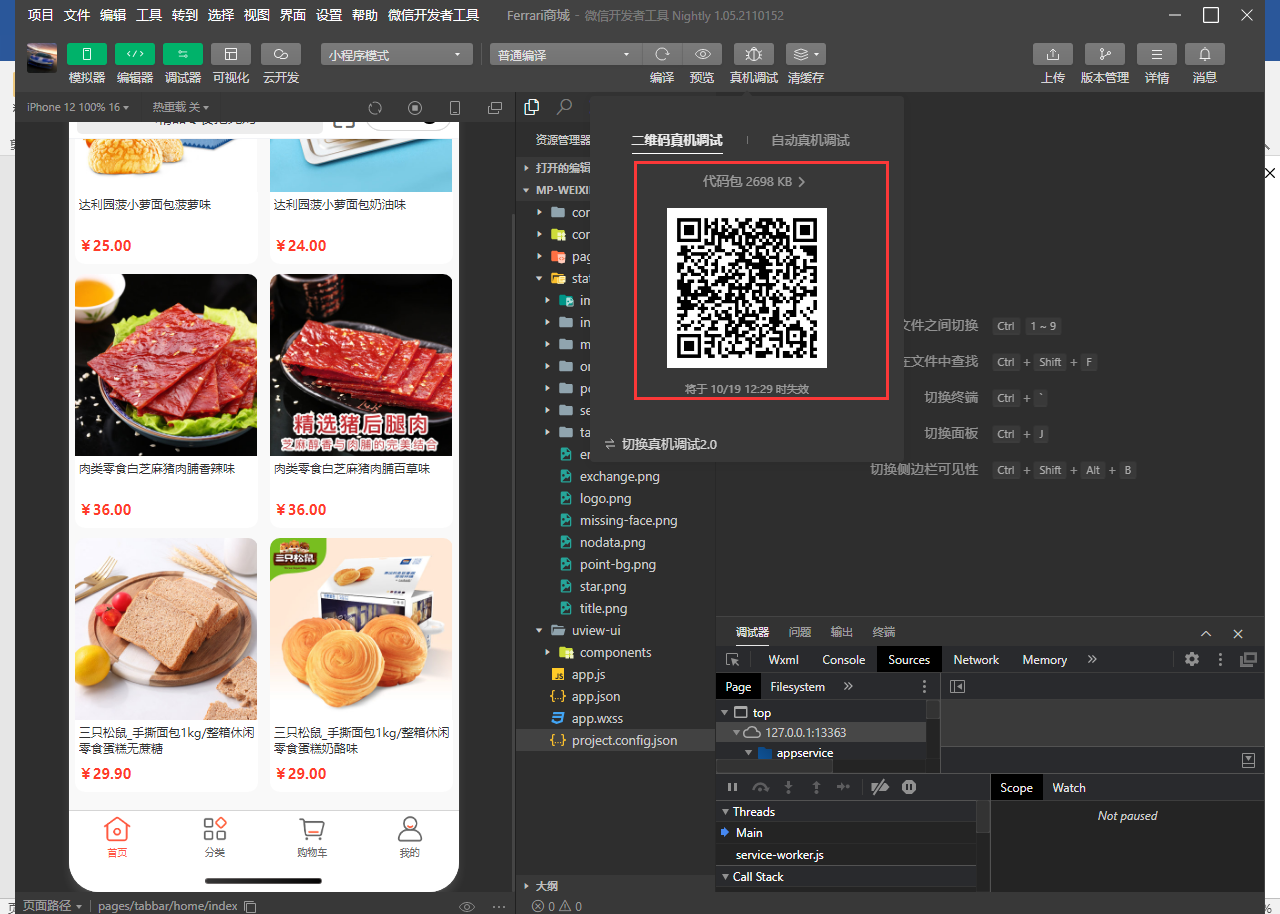Switch to the Wxml tab
Screen dimensions: 1280x914
(783, 659)
